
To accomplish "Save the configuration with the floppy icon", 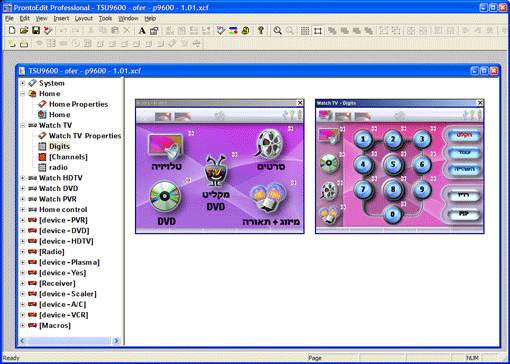I will tap(36, 31).
